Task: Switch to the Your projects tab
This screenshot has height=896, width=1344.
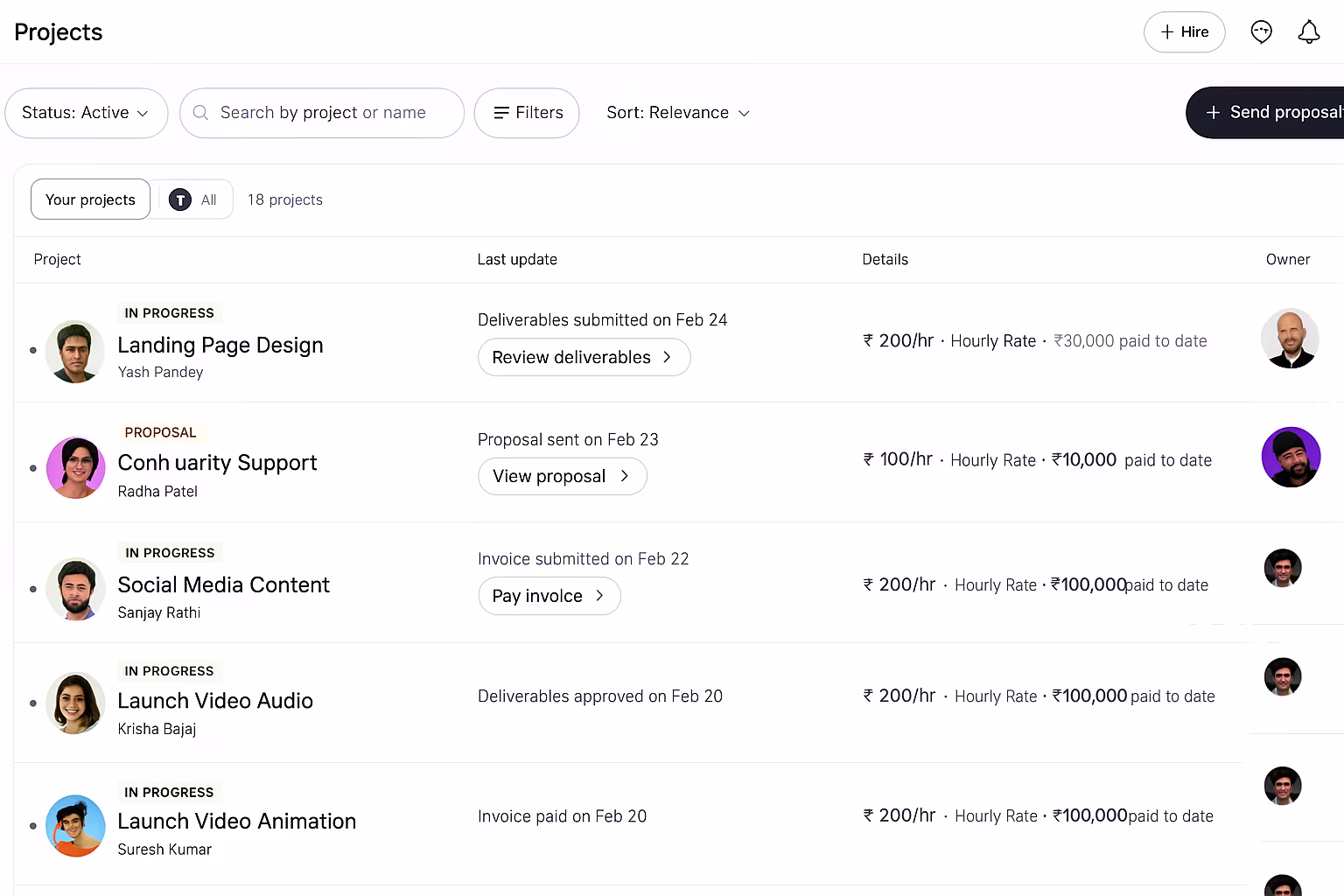Action: pos(90,200)
